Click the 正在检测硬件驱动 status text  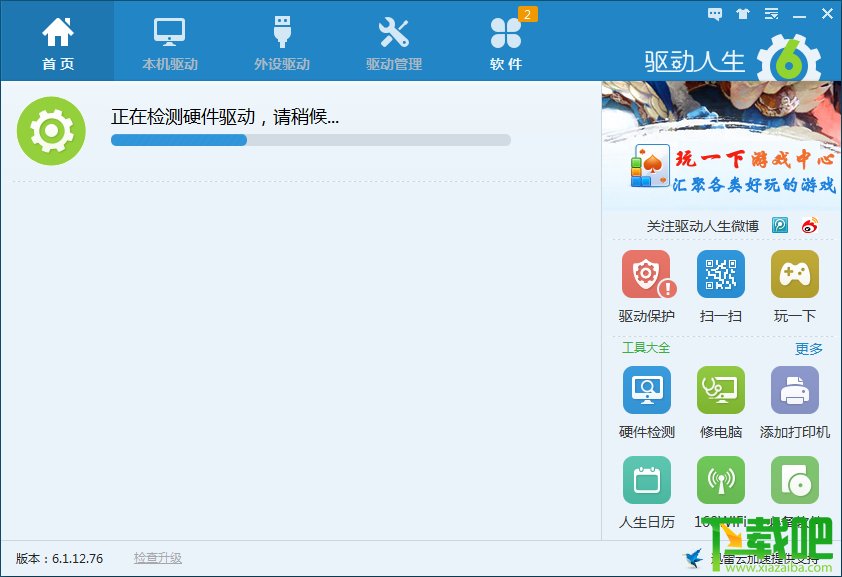[x=224, y=116]
